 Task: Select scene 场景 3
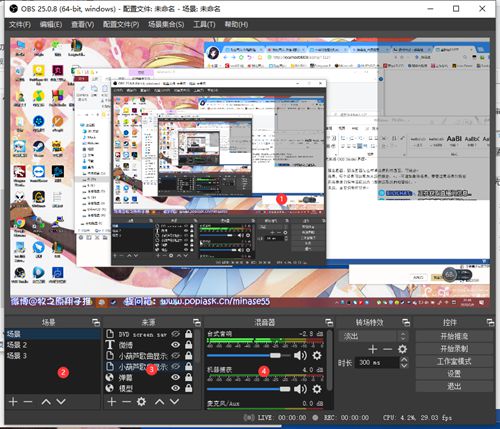pyautogui.click(x=52, y=356)
